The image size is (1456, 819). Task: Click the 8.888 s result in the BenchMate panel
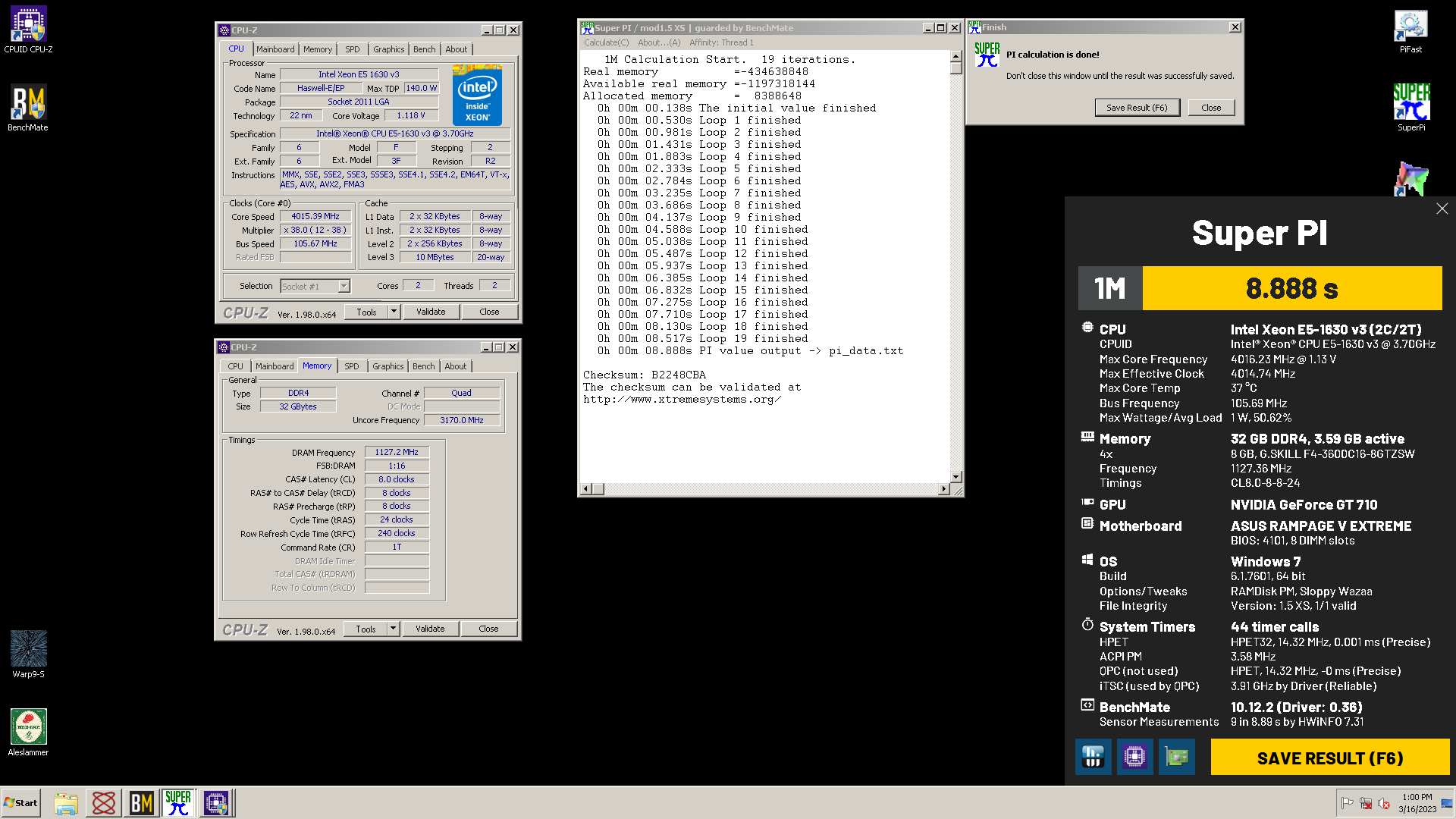pyautogui.click(x=1291, y=288)
